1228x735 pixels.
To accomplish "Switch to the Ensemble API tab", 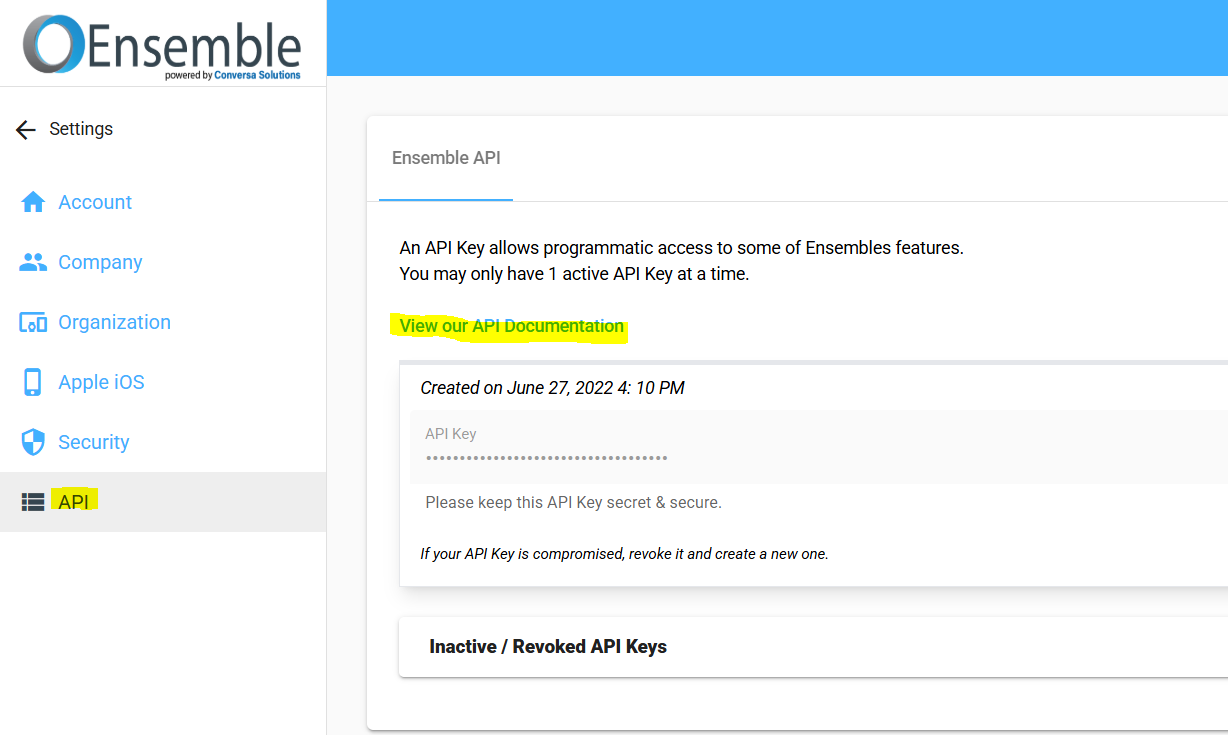I will tap(446, 158).
